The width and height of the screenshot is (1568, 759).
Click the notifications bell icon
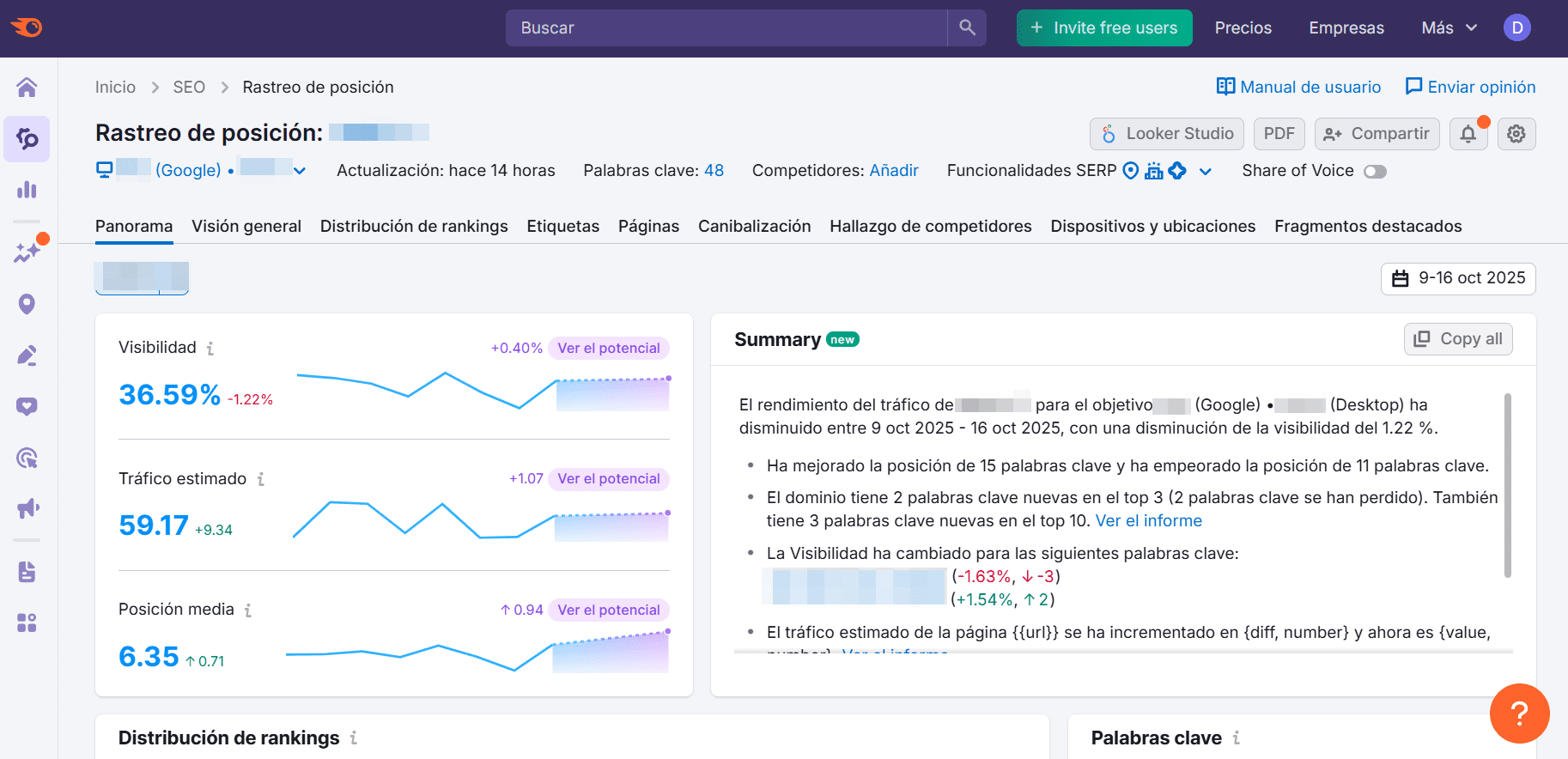[1468, 134]
